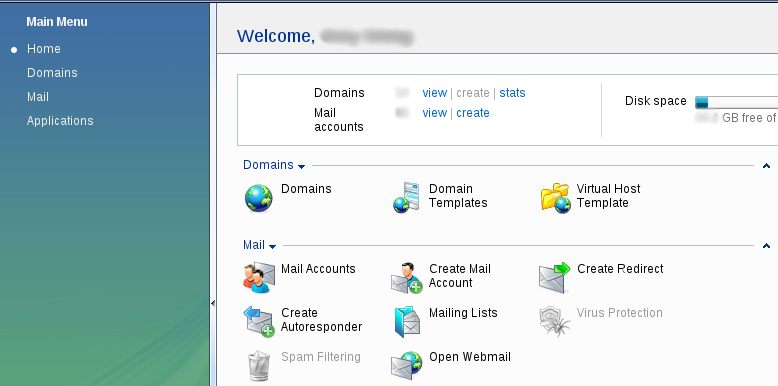Open the Domain Templates icon
This screenshot has height=386, width=778.
coord(407,198)
